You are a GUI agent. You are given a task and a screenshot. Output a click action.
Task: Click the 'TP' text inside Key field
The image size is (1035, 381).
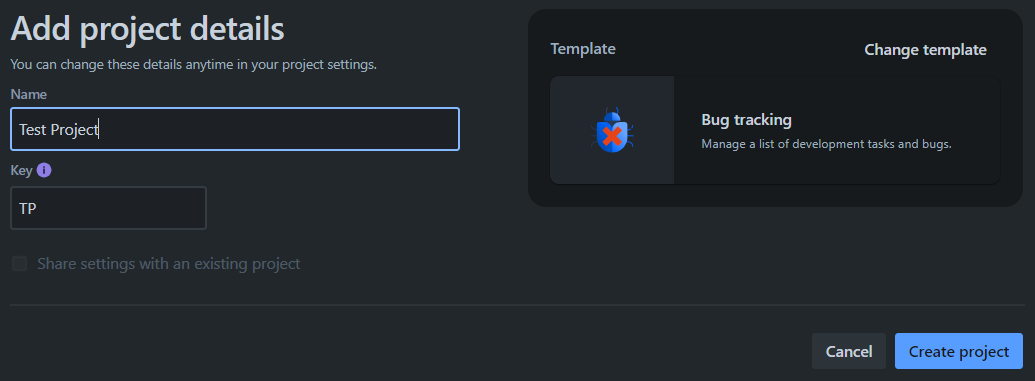pos(28,209)
